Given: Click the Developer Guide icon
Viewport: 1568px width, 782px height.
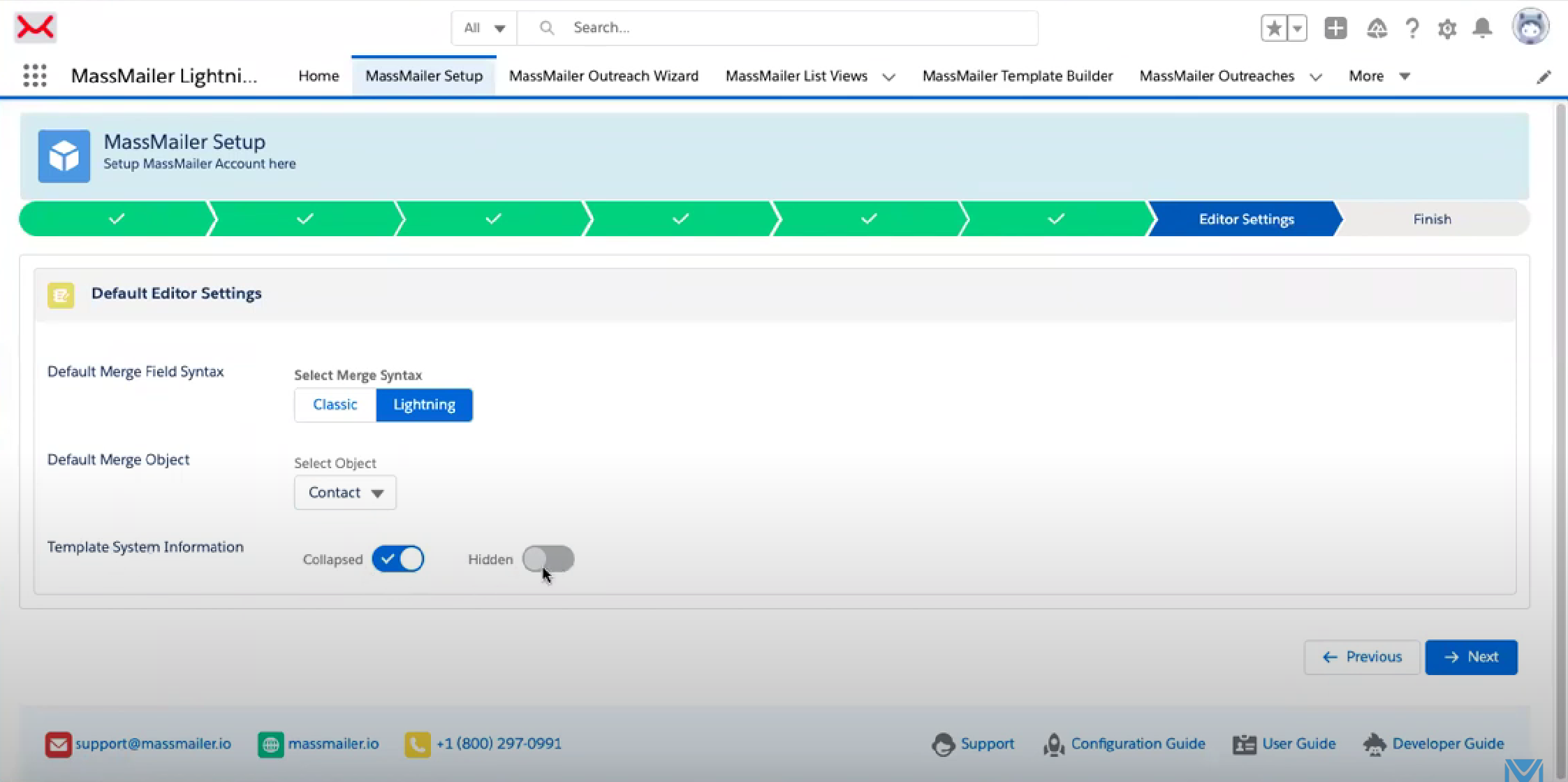Looking at the screenshot, I should (1375, 744).
